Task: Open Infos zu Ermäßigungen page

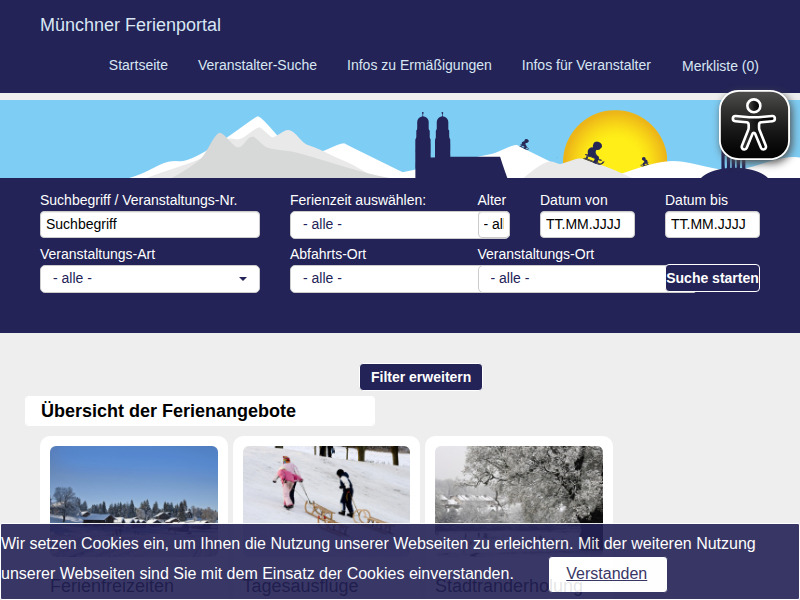Action: click(419, 65)
